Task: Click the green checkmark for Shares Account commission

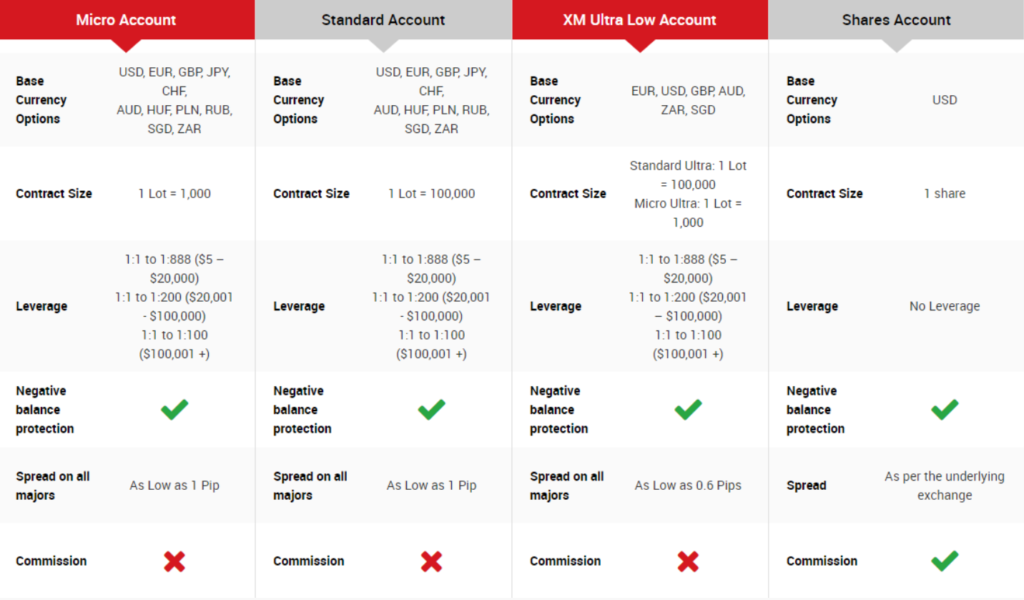Action: pyautogui.click(x=944, y=561)
